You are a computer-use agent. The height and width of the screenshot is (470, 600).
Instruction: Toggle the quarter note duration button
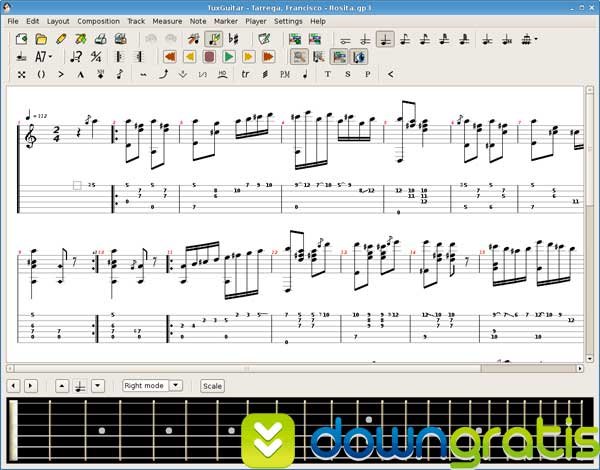point(385,39)
